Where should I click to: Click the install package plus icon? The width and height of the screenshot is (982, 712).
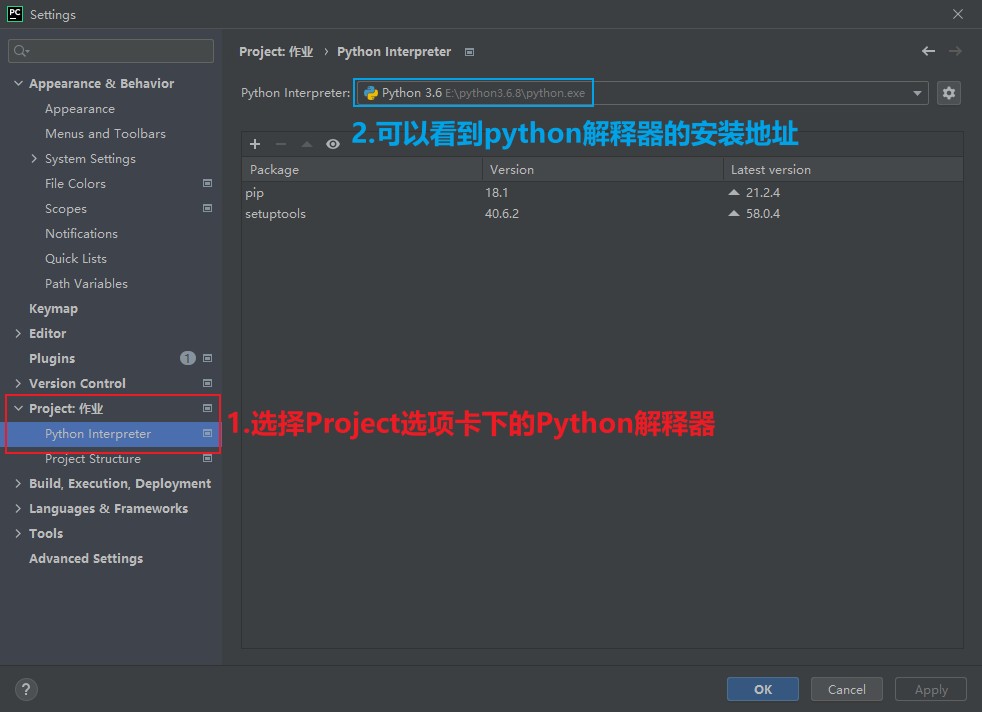(x=255, y=144)
